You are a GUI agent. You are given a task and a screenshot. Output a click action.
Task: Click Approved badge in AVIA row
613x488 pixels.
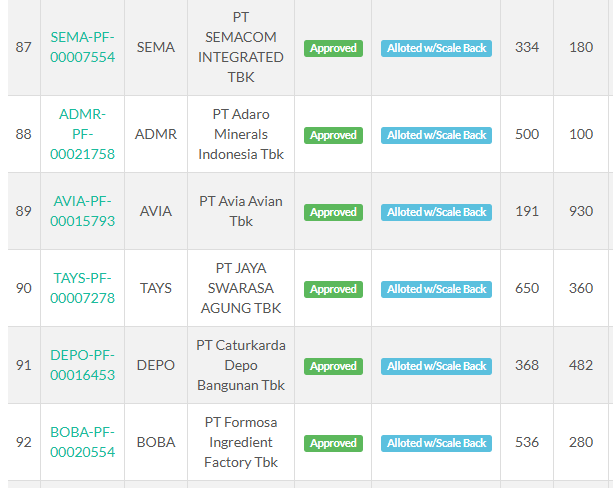333,212
